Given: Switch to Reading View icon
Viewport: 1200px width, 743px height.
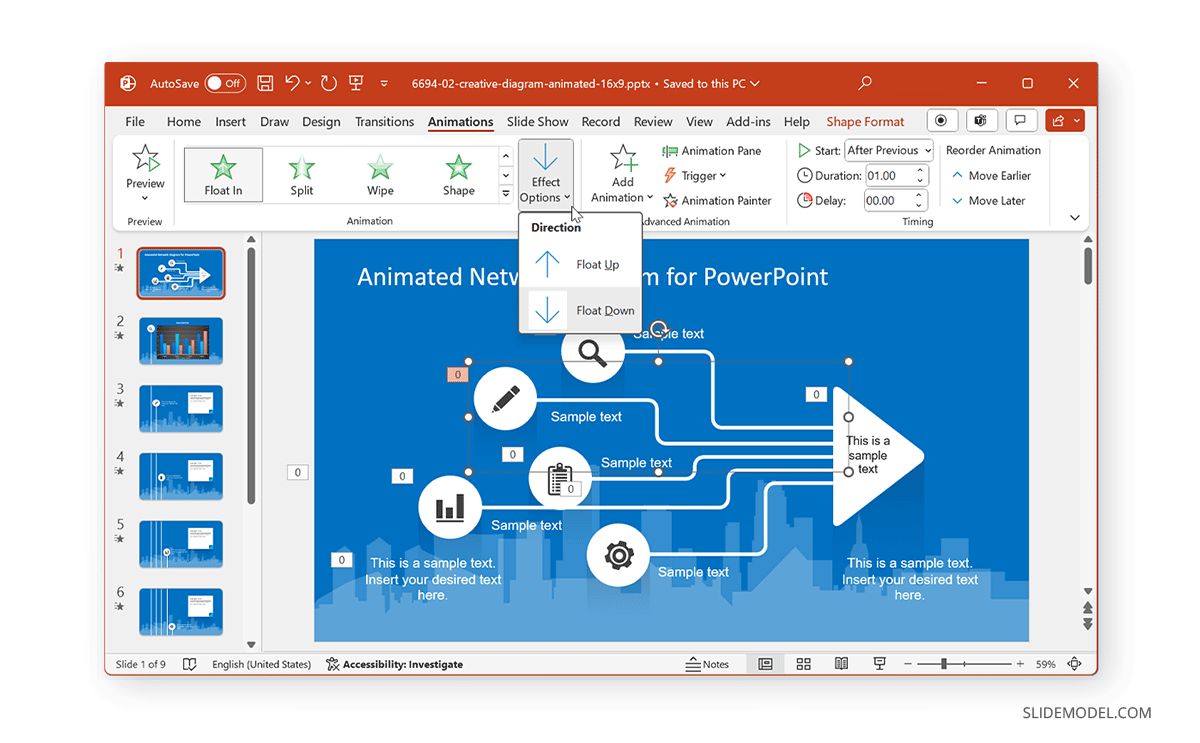Looking at the screenshot, I should click(842, 664).
